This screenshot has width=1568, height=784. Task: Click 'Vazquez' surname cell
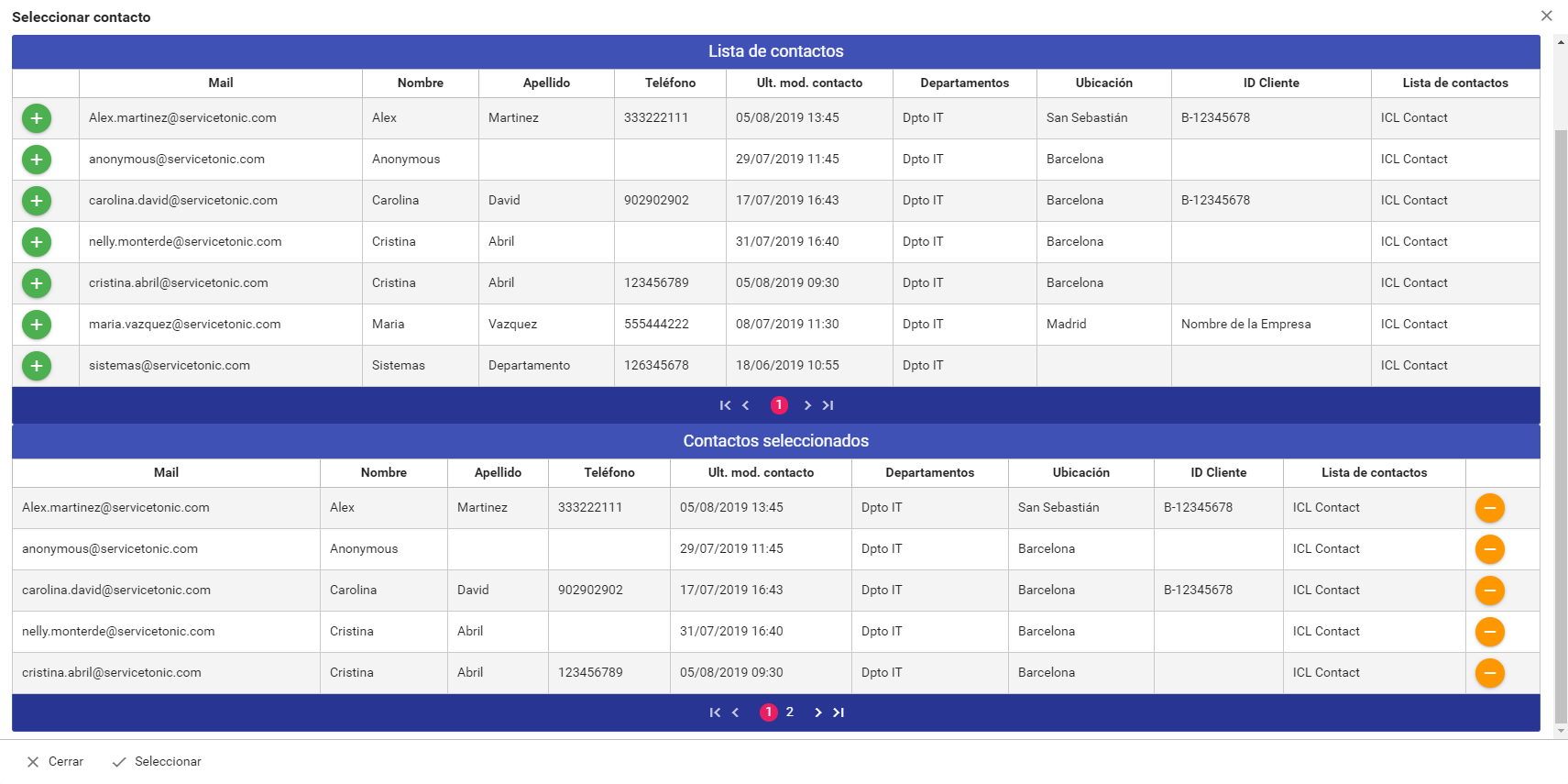click(546, 325)
